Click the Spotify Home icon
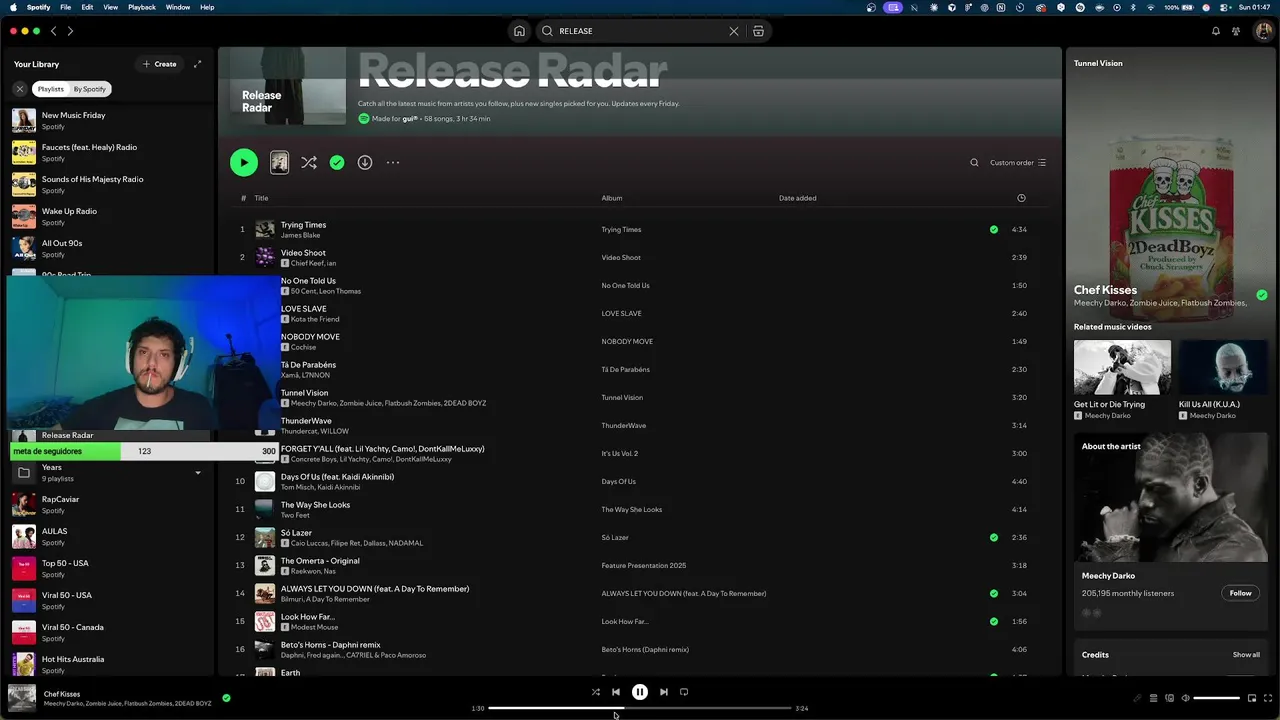This screenshot has height=720, width=1280. tap(519, 31)
